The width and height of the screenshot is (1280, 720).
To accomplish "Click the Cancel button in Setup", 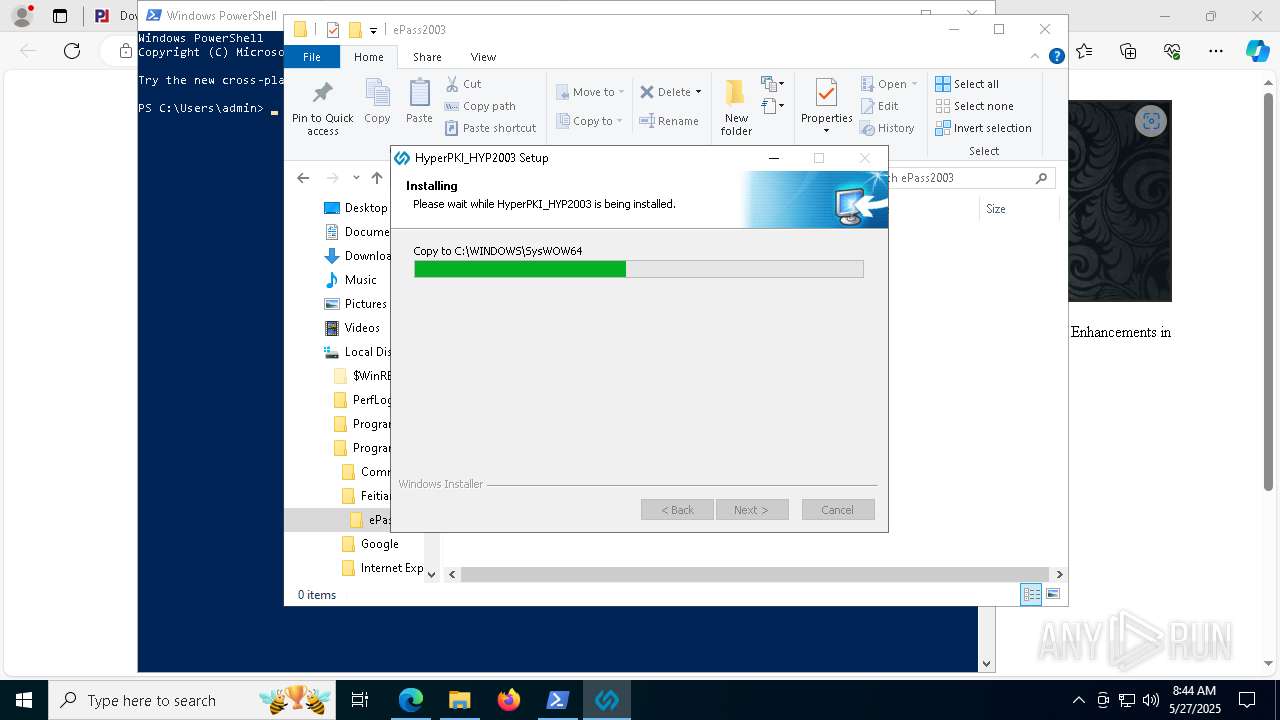I will [x=838, y=510].
